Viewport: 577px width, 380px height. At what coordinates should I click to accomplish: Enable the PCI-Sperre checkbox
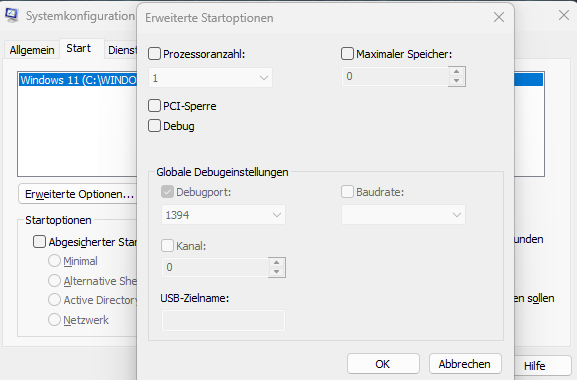154,106
